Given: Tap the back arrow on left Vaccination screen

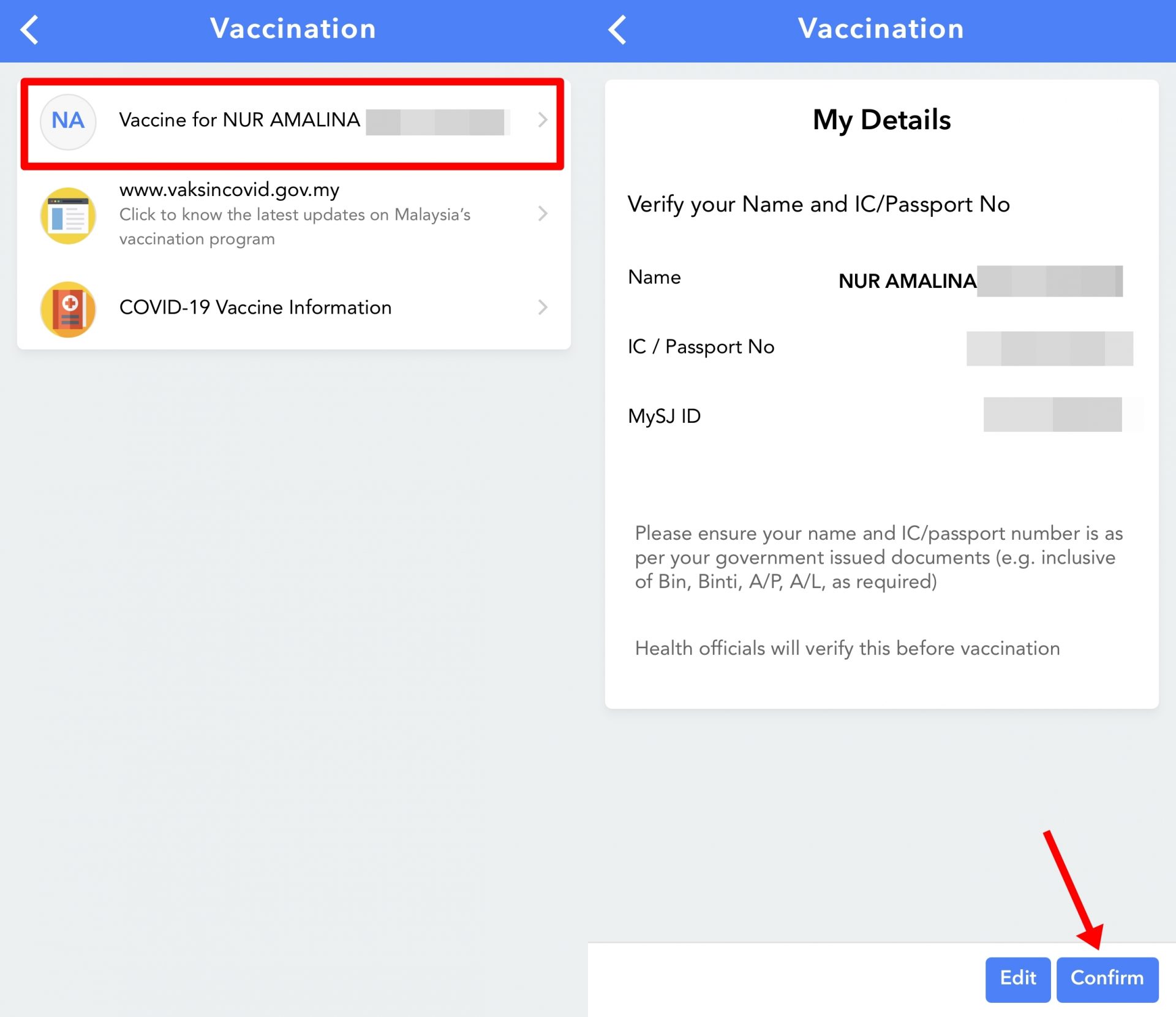Looking at the screenshot, I should 29,29.
